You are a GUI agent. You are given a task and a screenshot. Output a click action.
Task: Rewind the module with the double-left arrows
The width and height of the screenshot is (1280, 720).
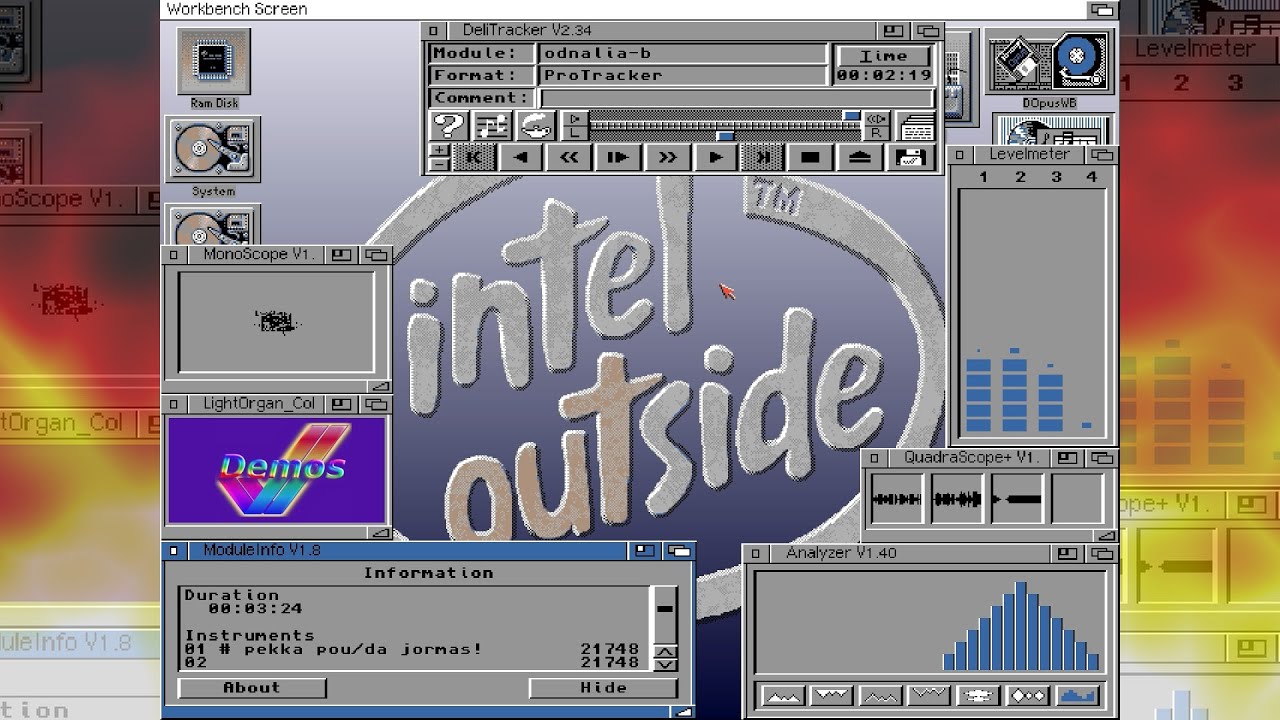click(x=569, y=157)
